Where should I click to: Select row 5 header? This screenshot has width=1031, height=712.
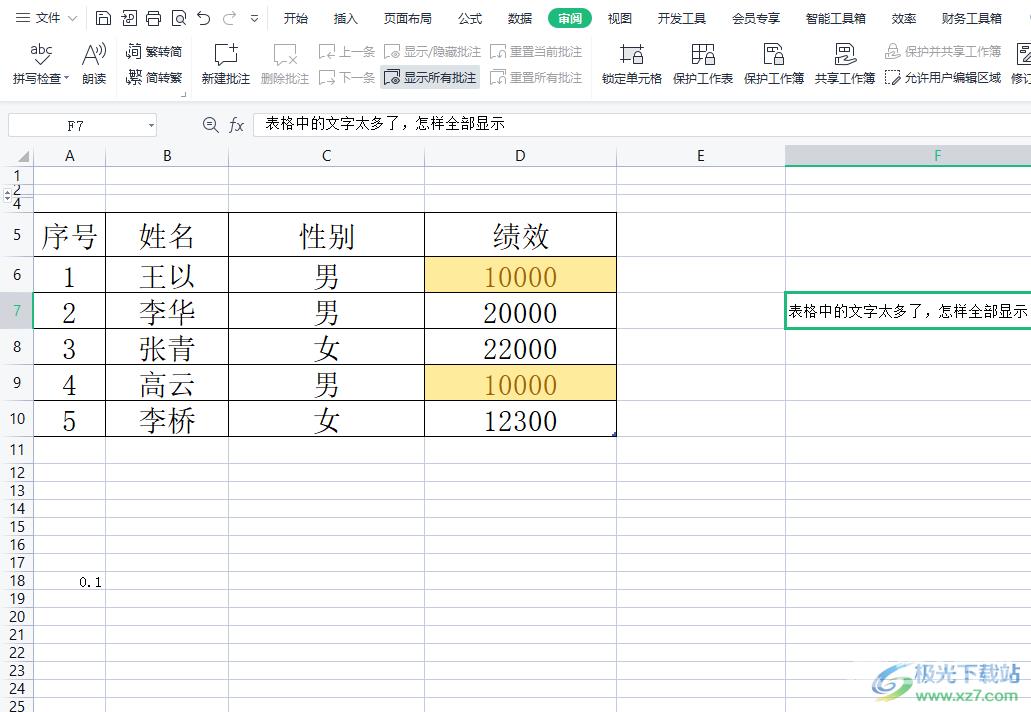pyautogui.click(x=17, y=235)
